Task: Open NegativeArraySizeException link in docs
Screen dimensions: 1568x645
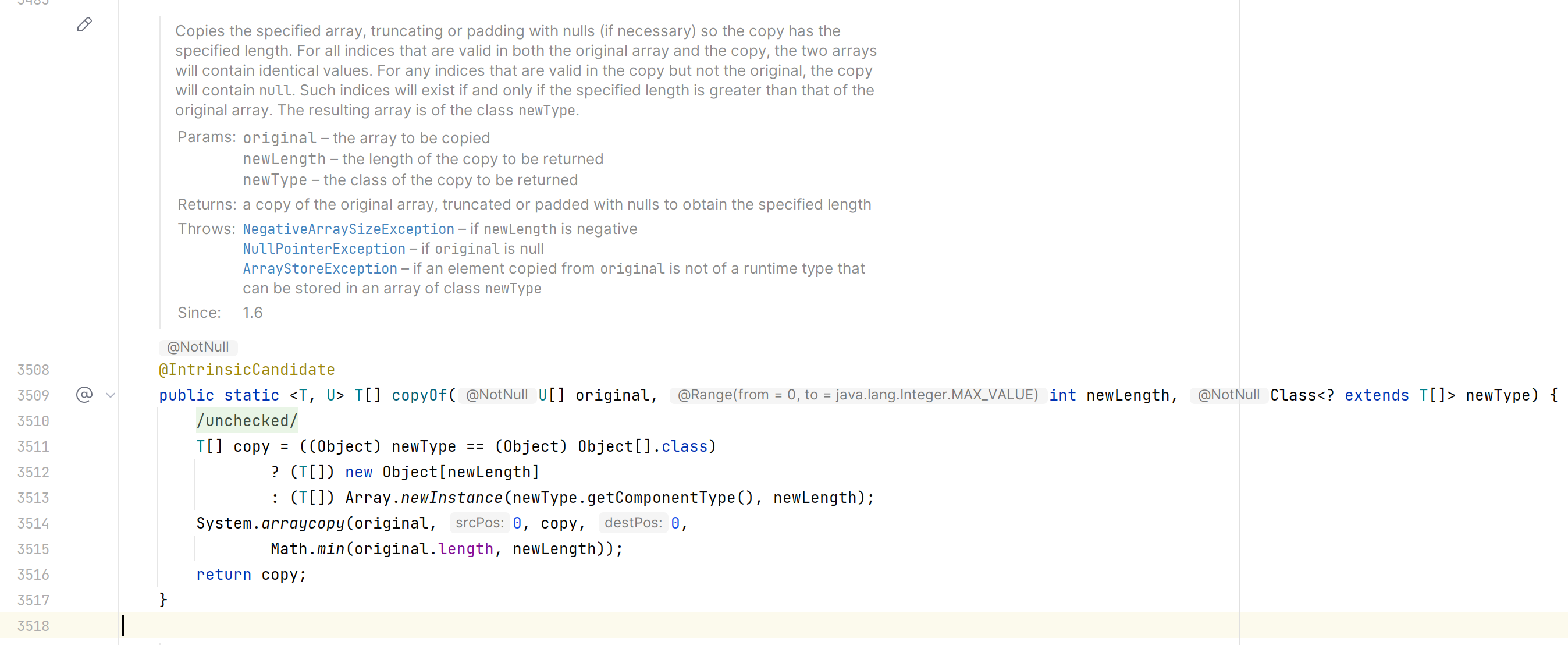Action: (x=348, y=229)
